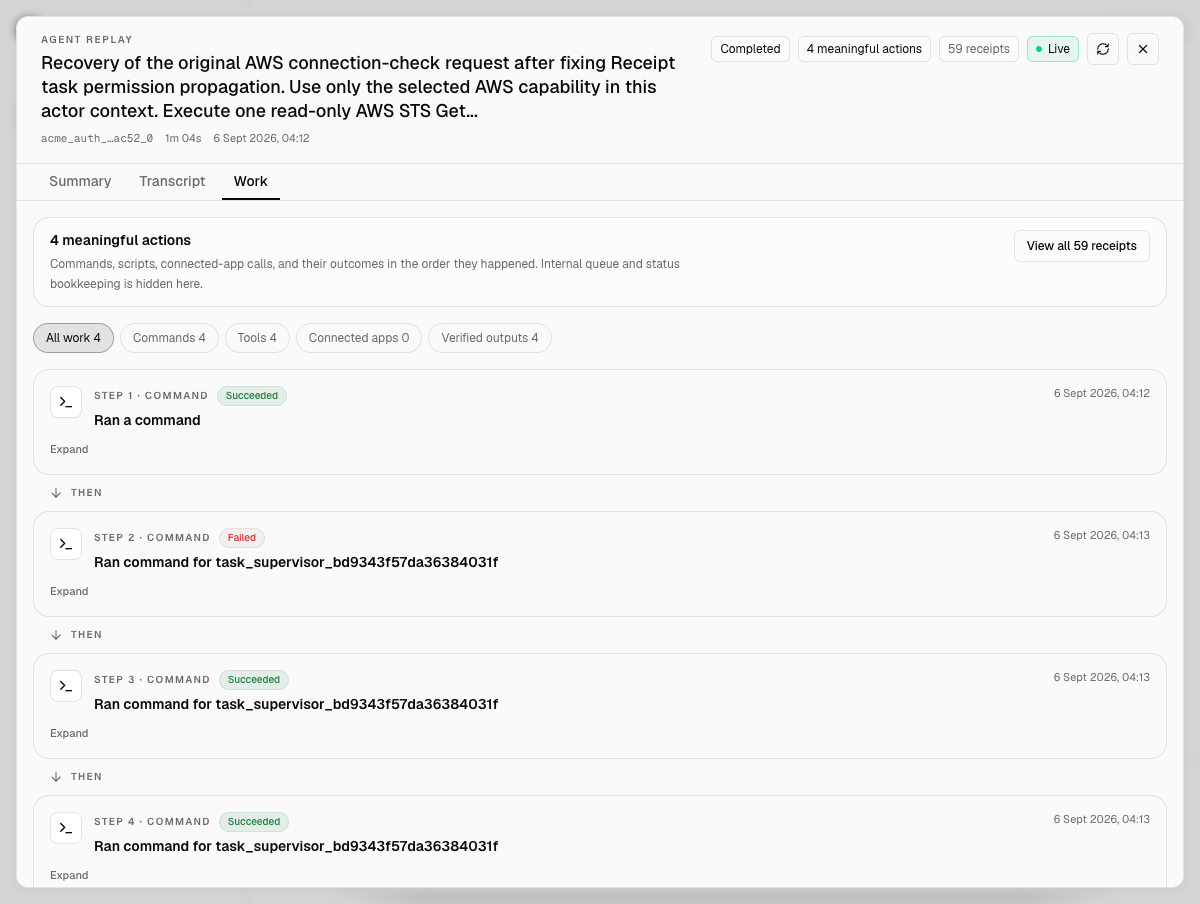
Task: Click the 59 receipts badge
Action: click(979, 49)
